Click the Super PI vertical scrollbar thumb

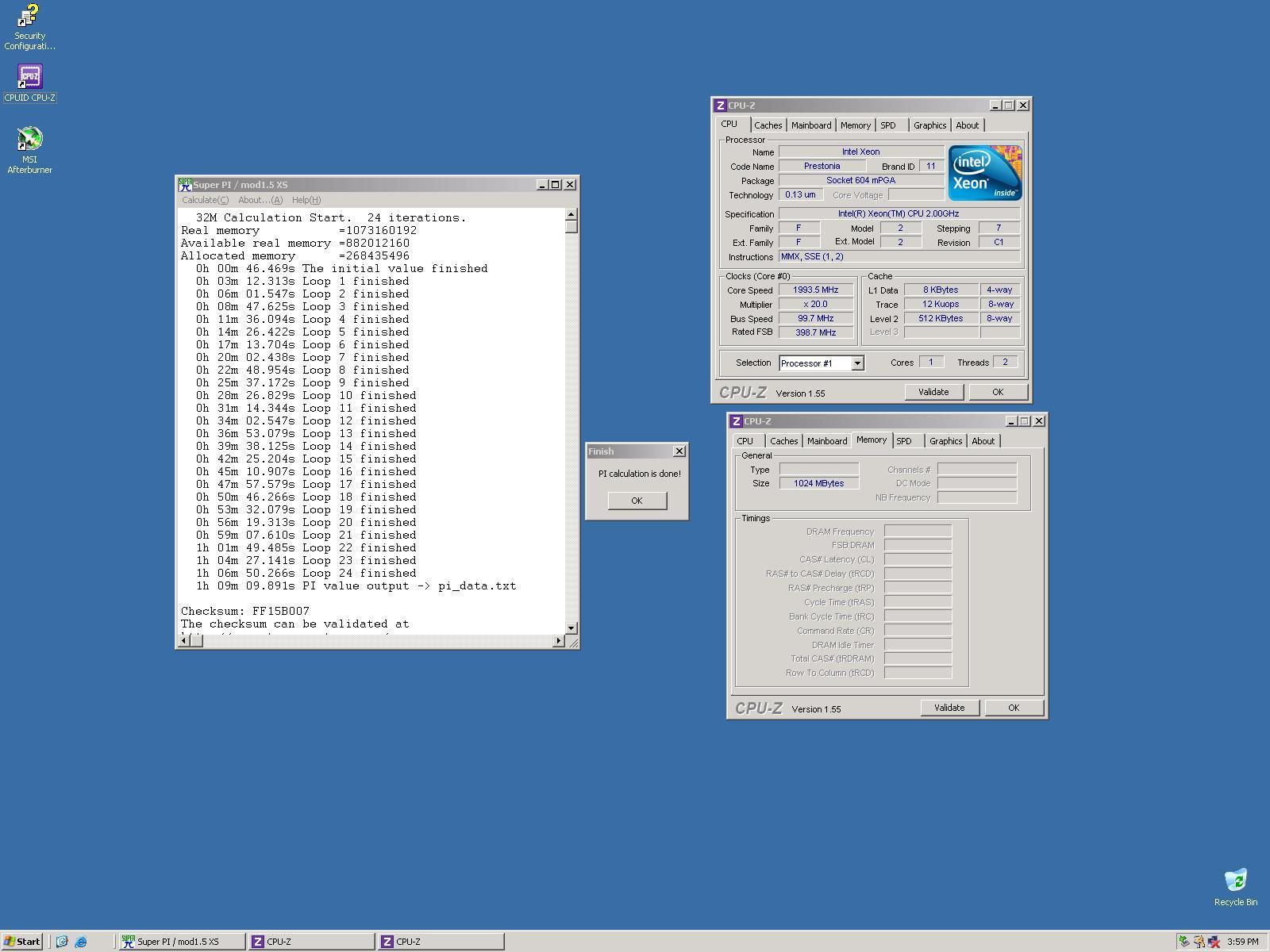pyautogui.click(x=571, y=227)
